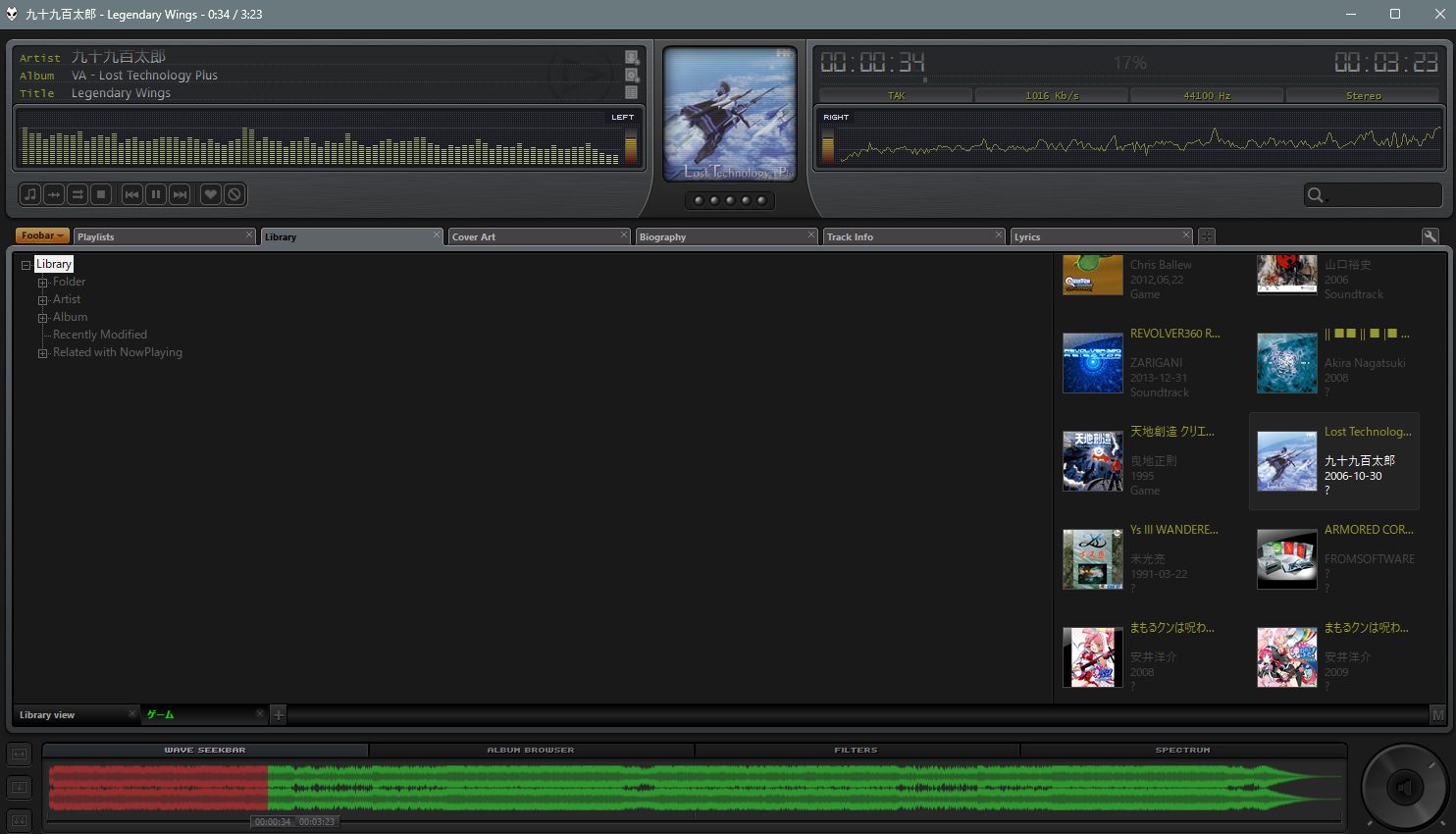This screenshot has height=834, width=1456.
Task: Click the arrow button beside the music note
Action: coord(54,194)
